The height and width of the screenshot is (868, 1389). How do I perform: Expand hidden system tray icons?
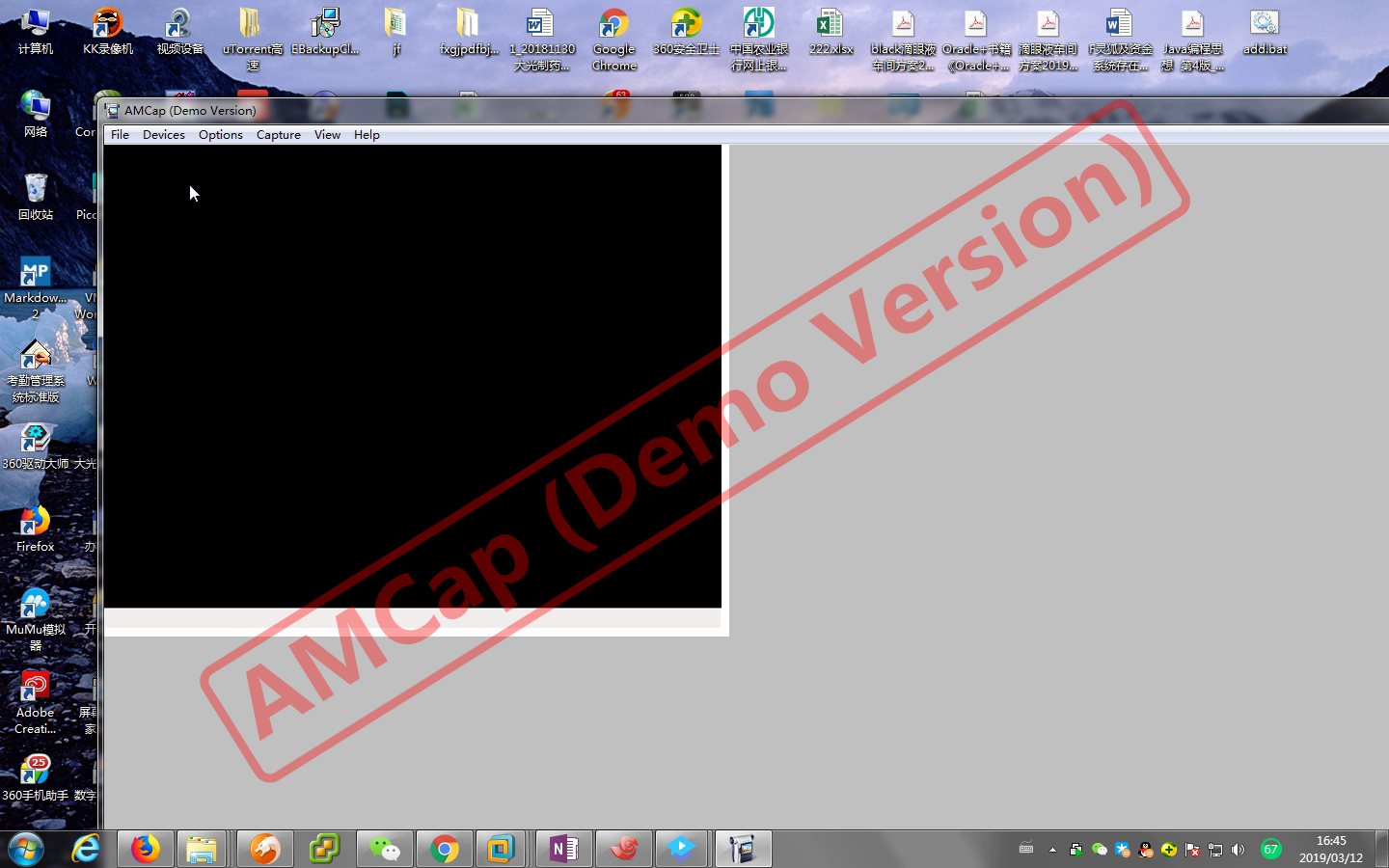[x=1052, y=850]
